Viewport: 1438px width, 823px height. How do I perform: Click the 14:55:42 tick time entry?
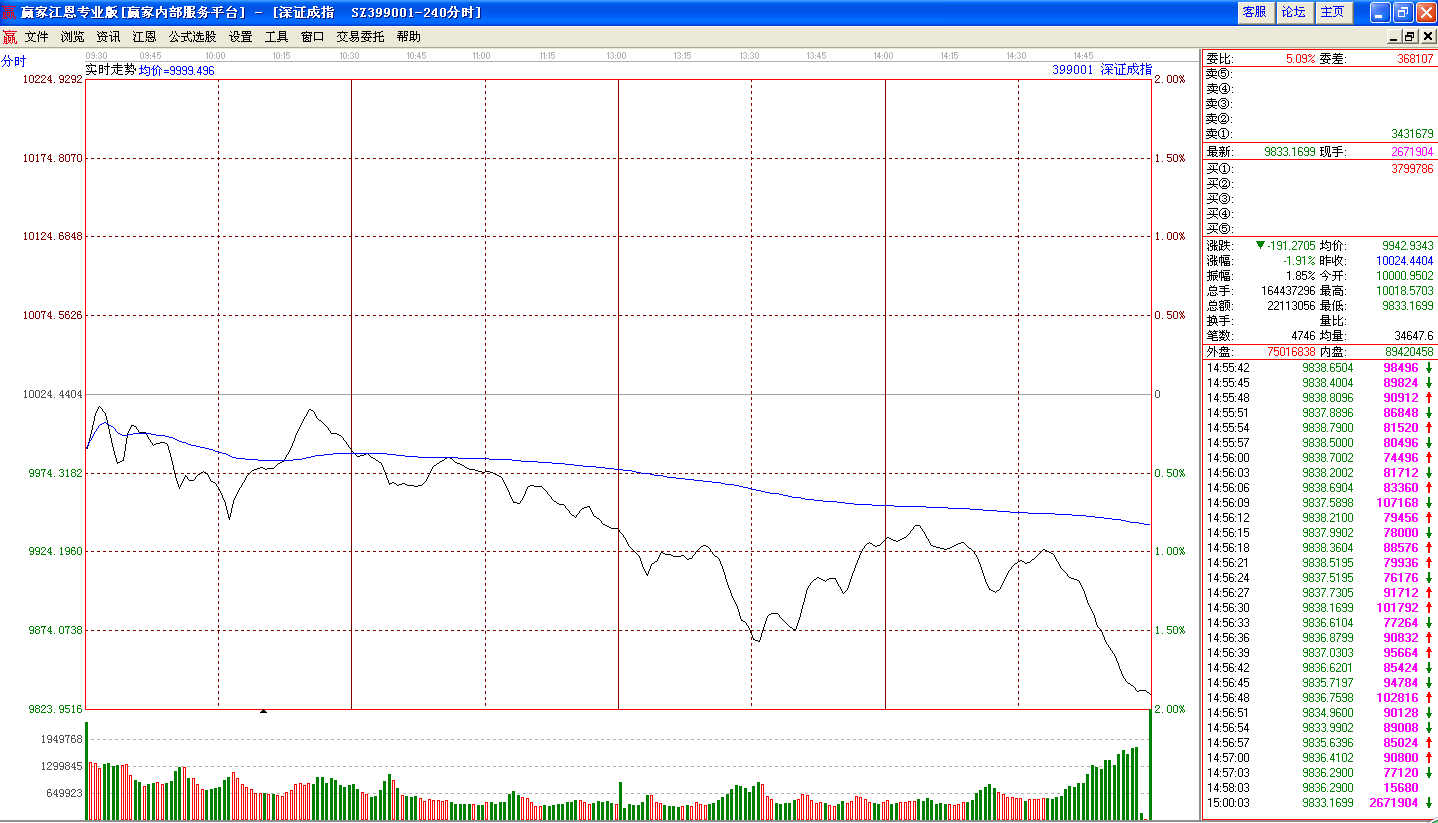point(1228,368)
